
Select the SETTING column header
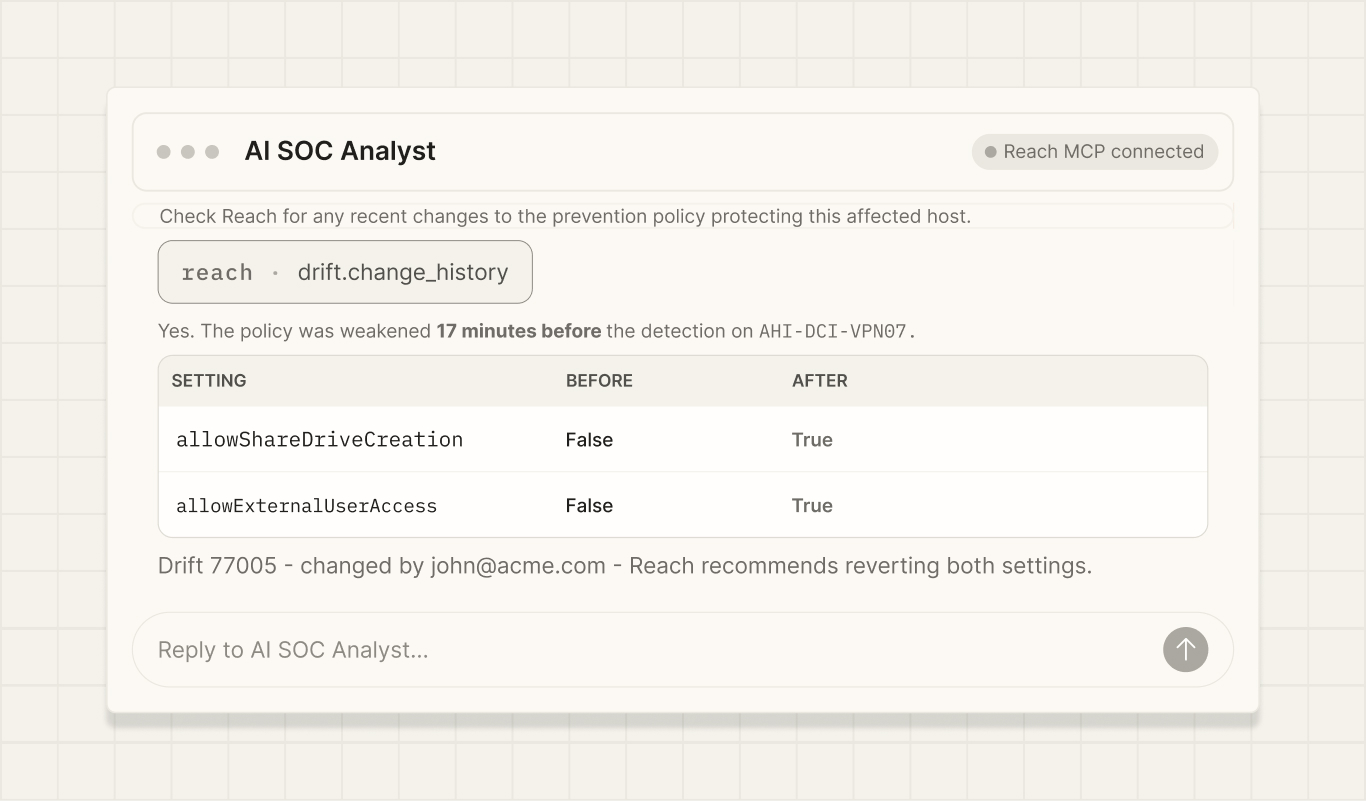point(209,381)
